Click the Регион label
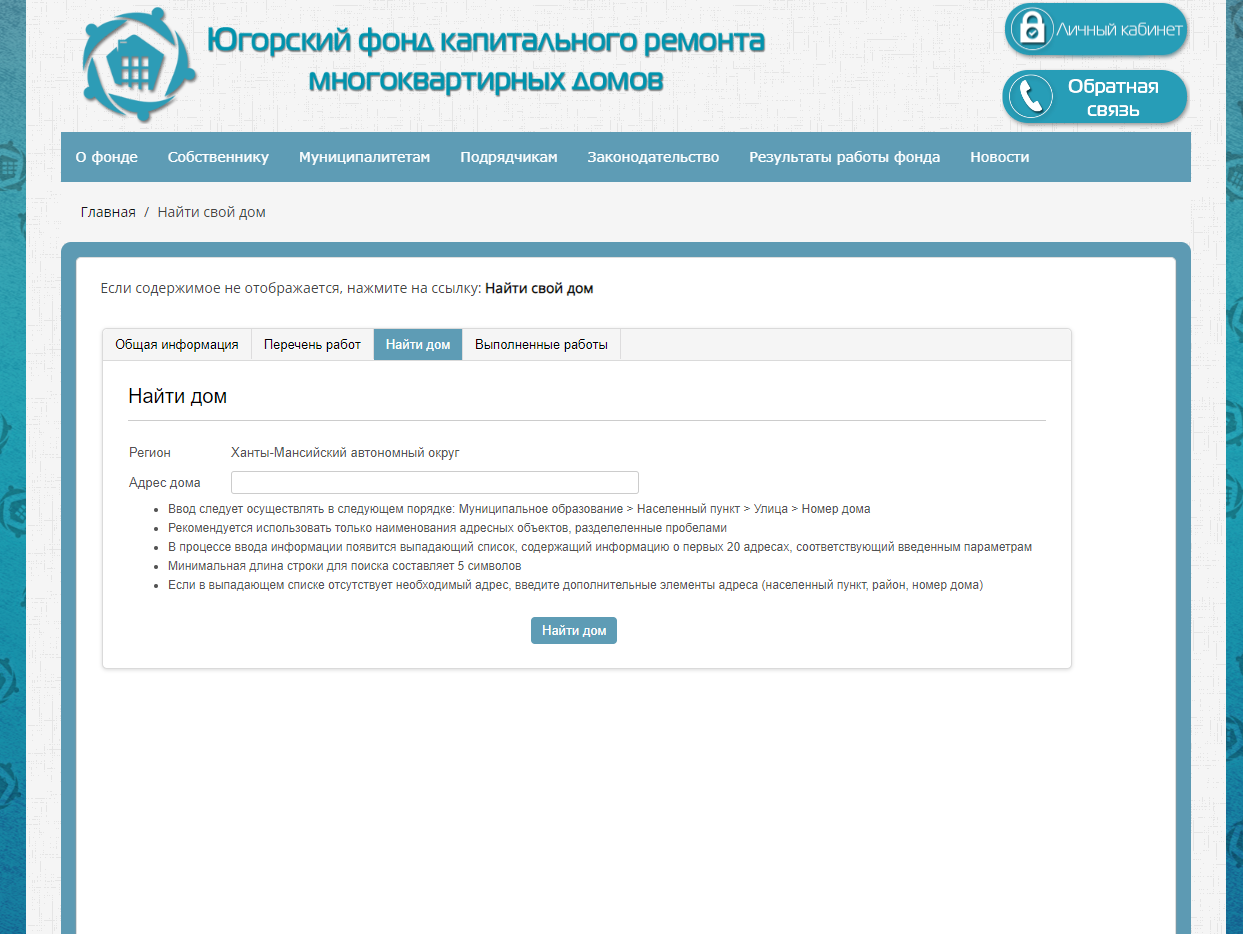1243x934 pixels. 150,453
